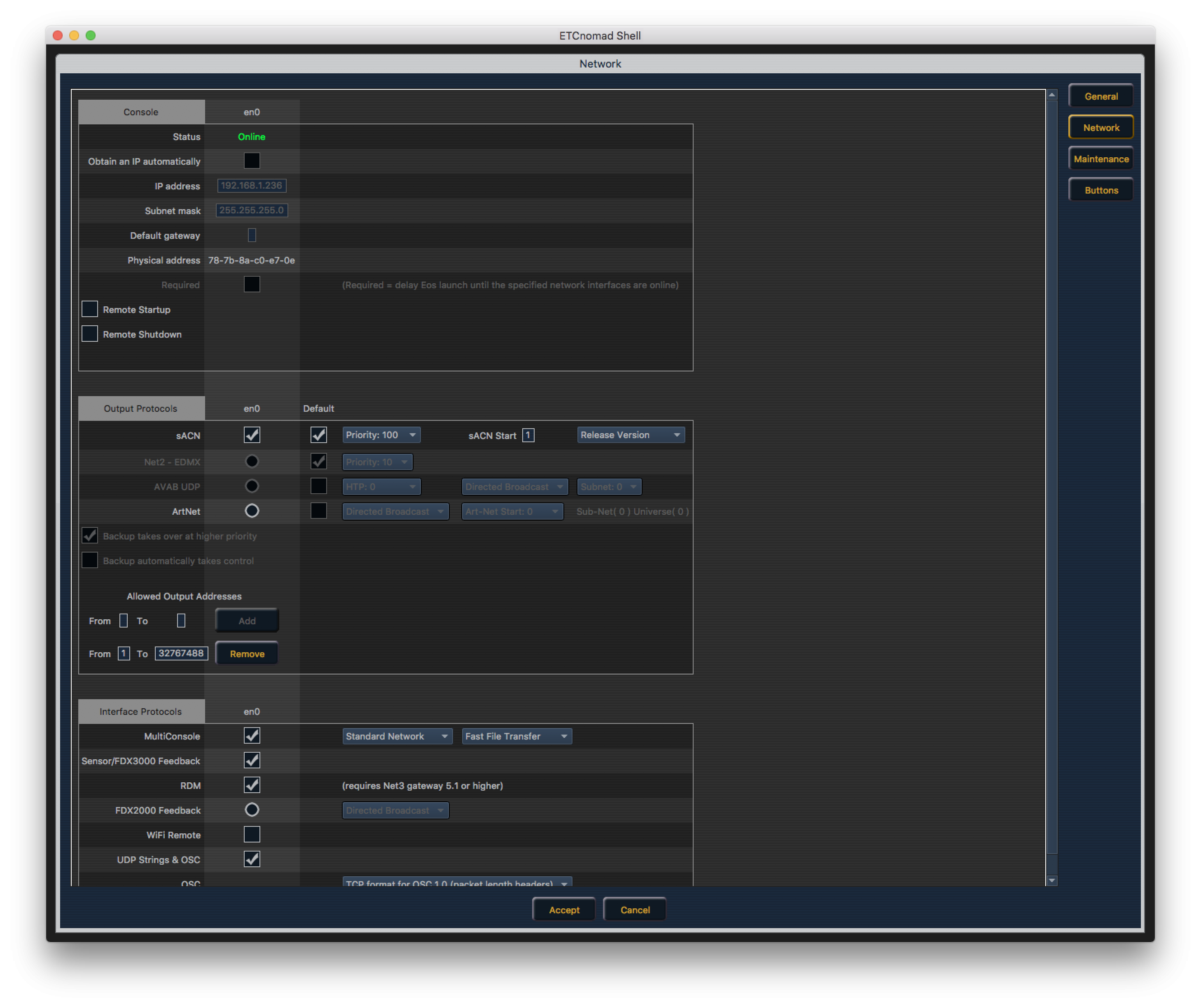Screen dimensions: 1201x1008
Task: Open the Standard Network dropdown
Action: pos(397,736)
